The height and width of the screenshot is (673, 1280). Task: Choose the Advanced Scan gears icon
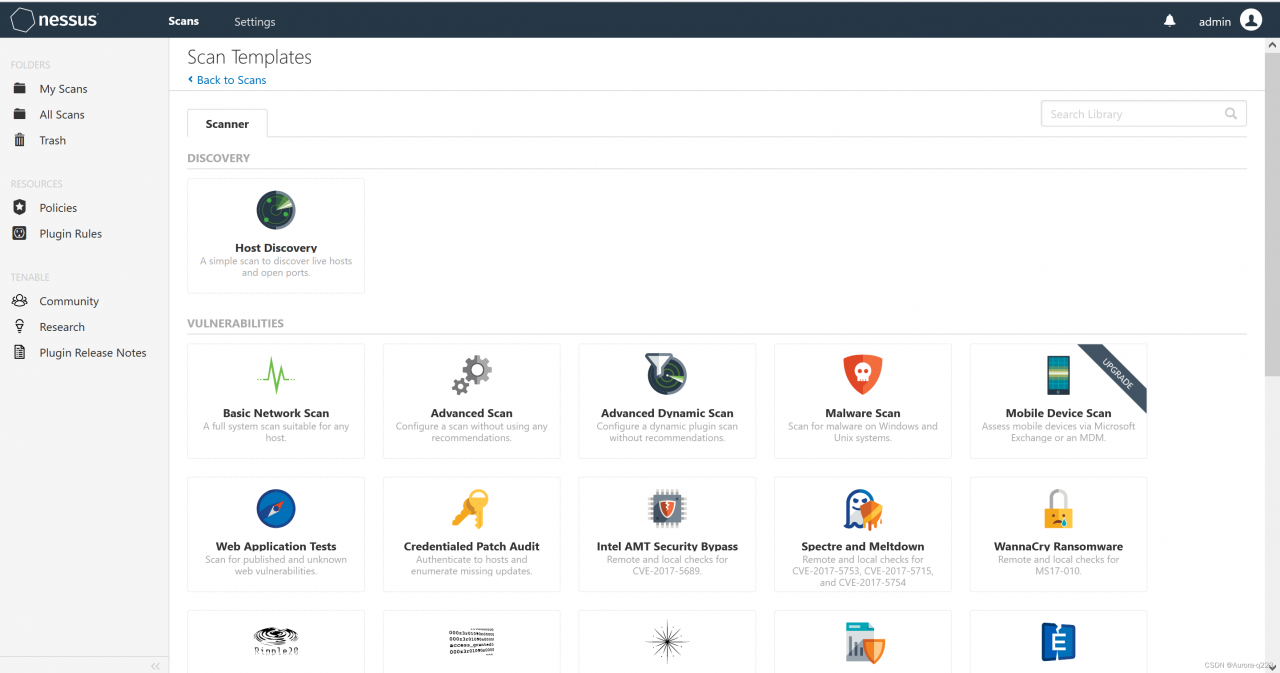click(x=472, y=375)
